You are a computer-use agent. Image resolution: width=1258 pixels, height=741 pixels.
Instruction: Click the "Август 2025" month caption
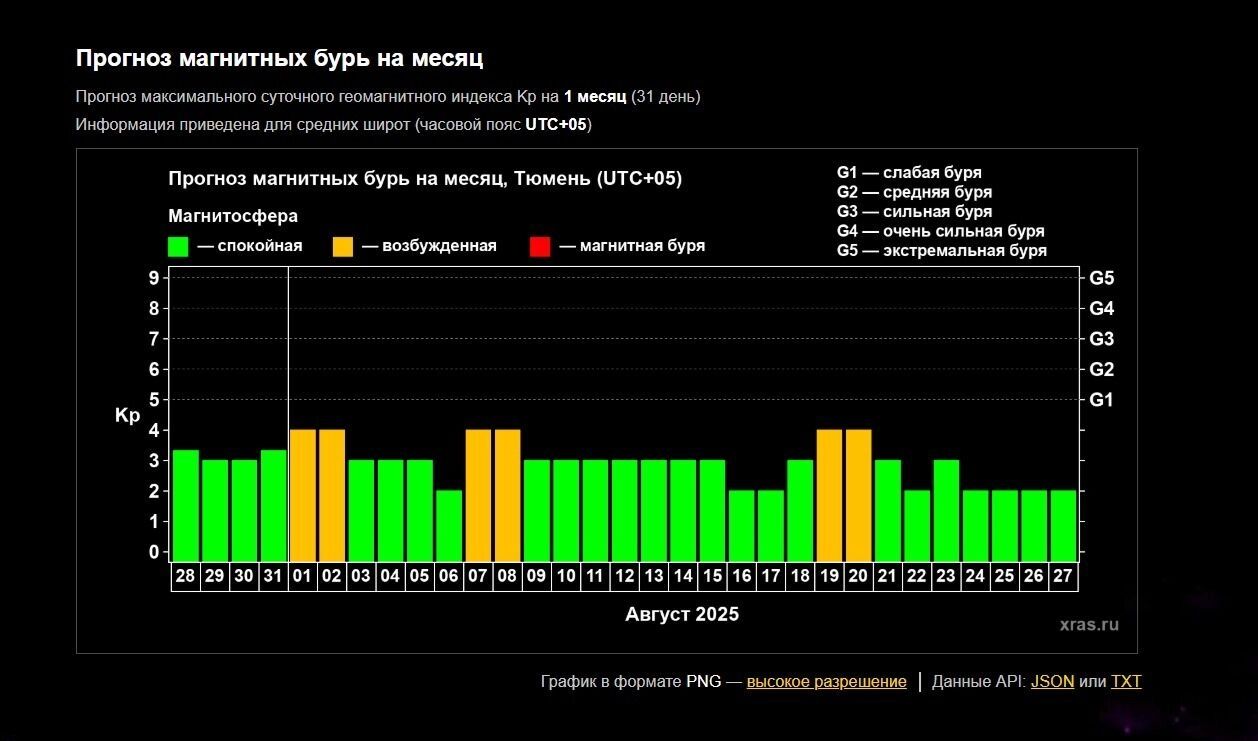pos(682,614)
